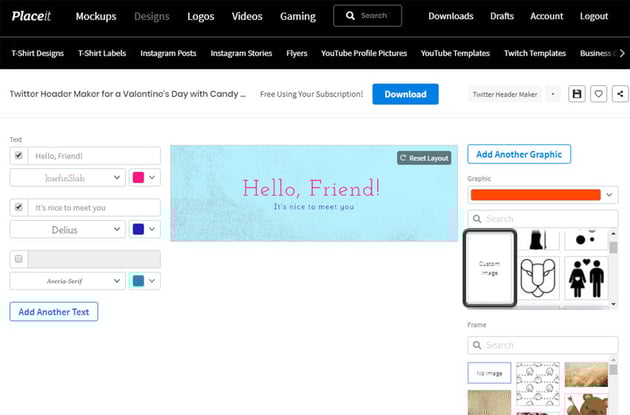Click the blue Download button

point(405,94)
